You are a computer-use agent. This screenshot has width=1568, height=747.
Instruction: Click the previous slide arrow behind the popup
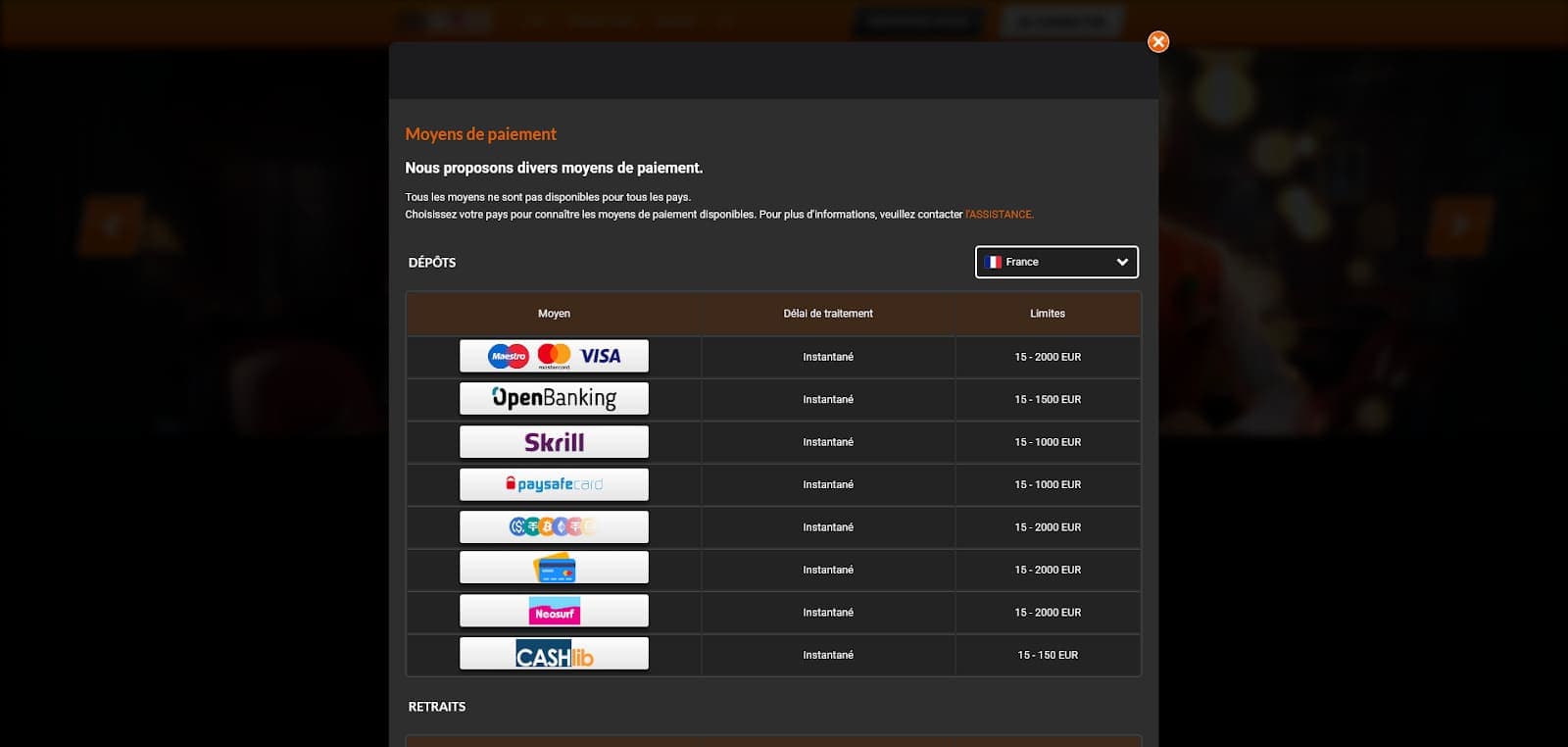pos(111,225)
